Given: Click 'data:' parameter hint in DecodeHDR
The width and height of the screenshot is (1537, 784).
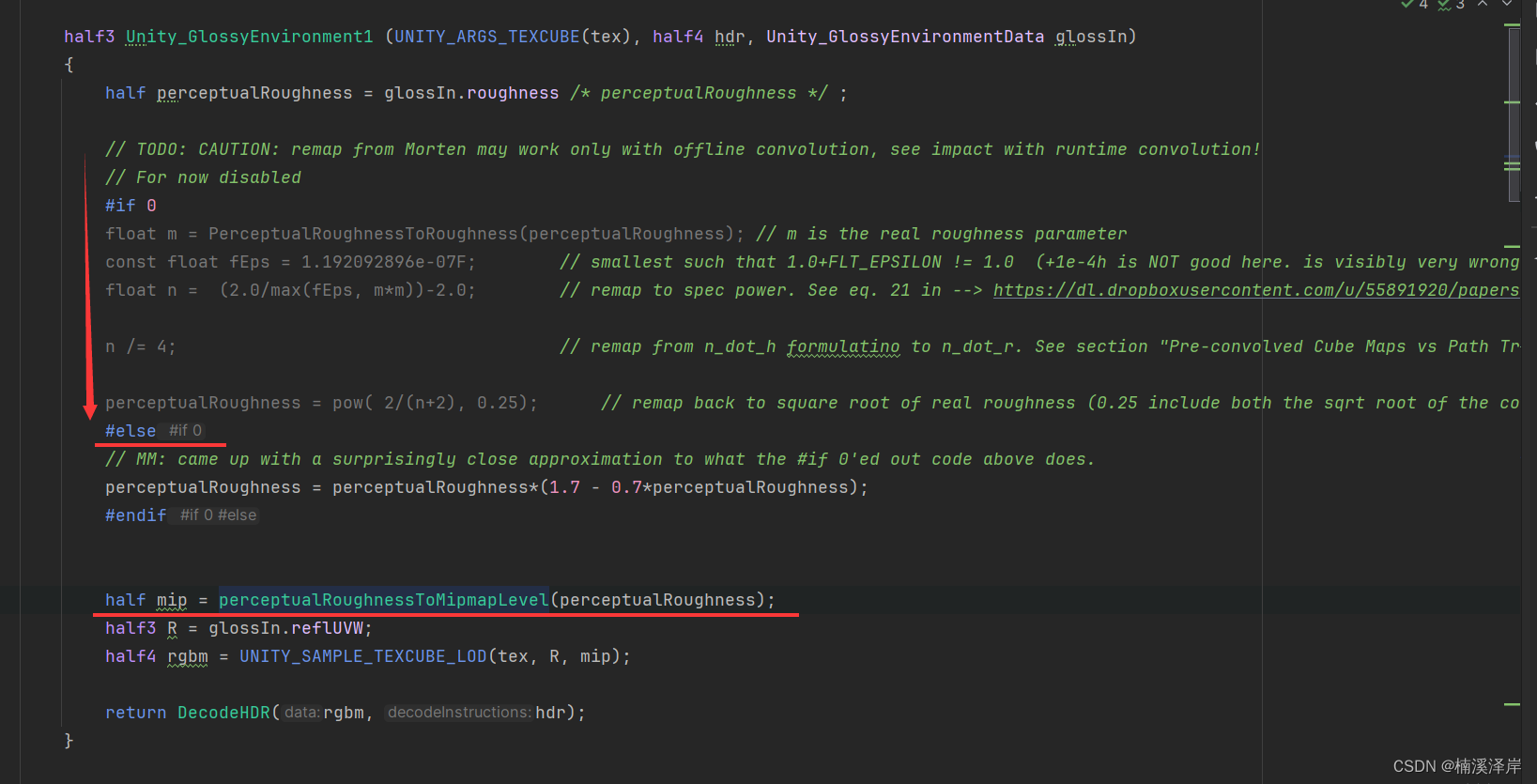Looking at the screenshot, I should point(301,713).
